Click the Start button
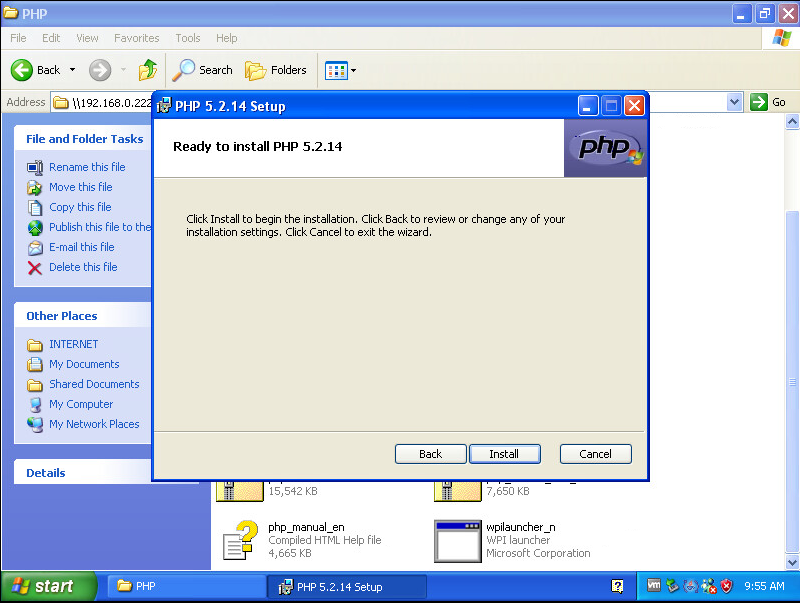The image size is (800, 603). 48,586
